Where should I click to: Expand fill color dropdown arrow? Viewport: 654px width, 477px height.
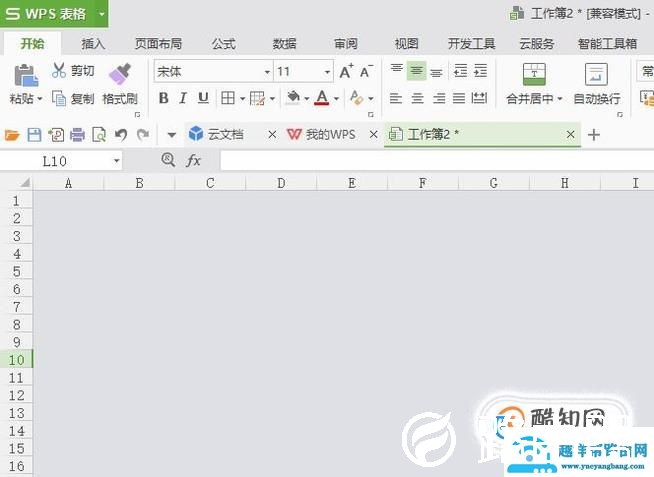coord(307,99)
